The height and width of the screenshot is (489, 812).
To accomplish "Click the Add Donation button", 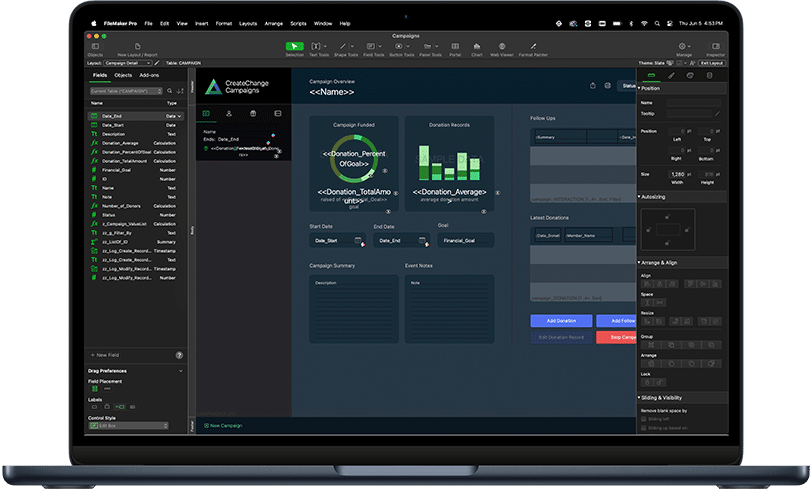I will [x=560, y=321].
